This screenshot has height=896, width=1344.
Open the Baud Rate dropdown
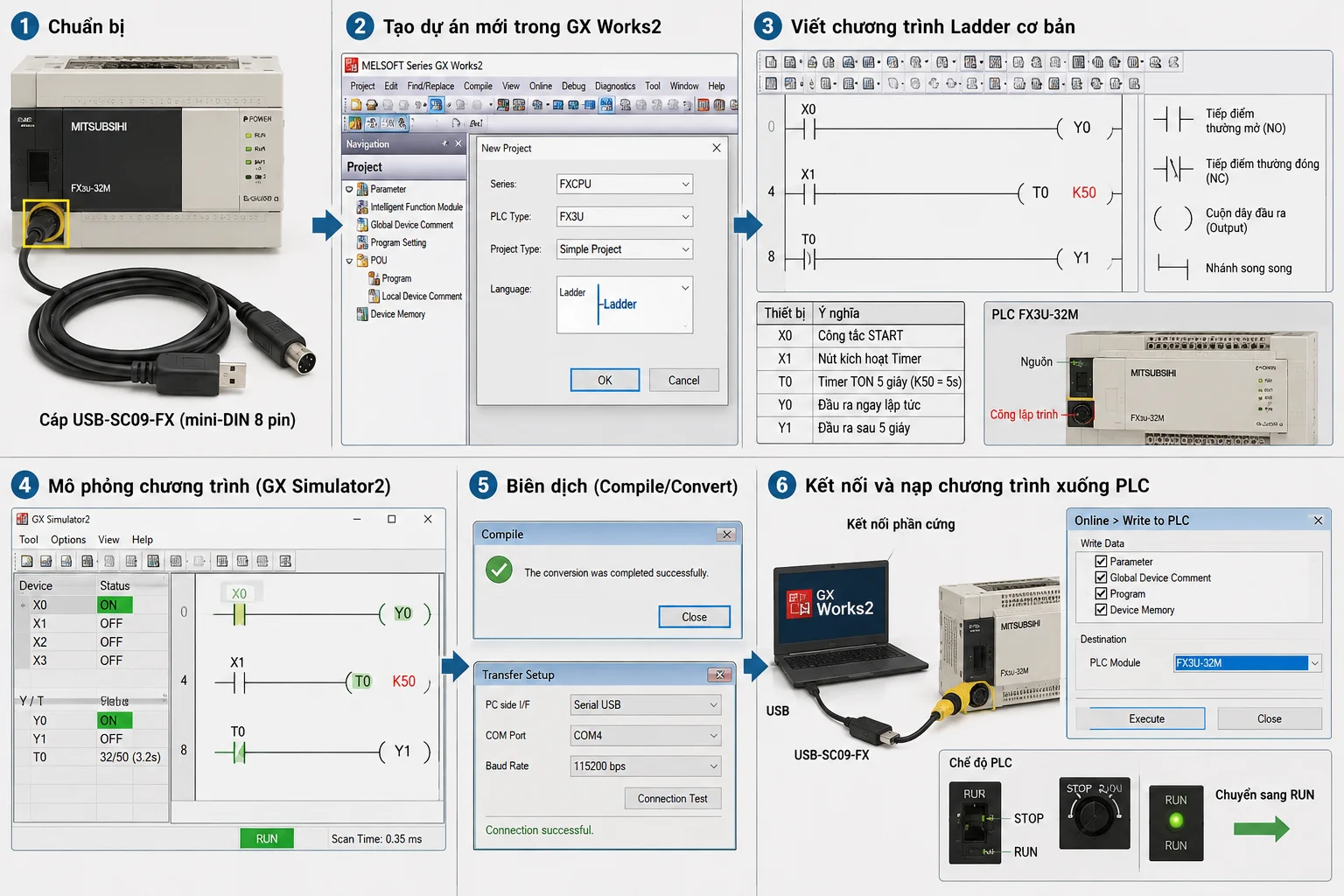click(x=646, y=766)
